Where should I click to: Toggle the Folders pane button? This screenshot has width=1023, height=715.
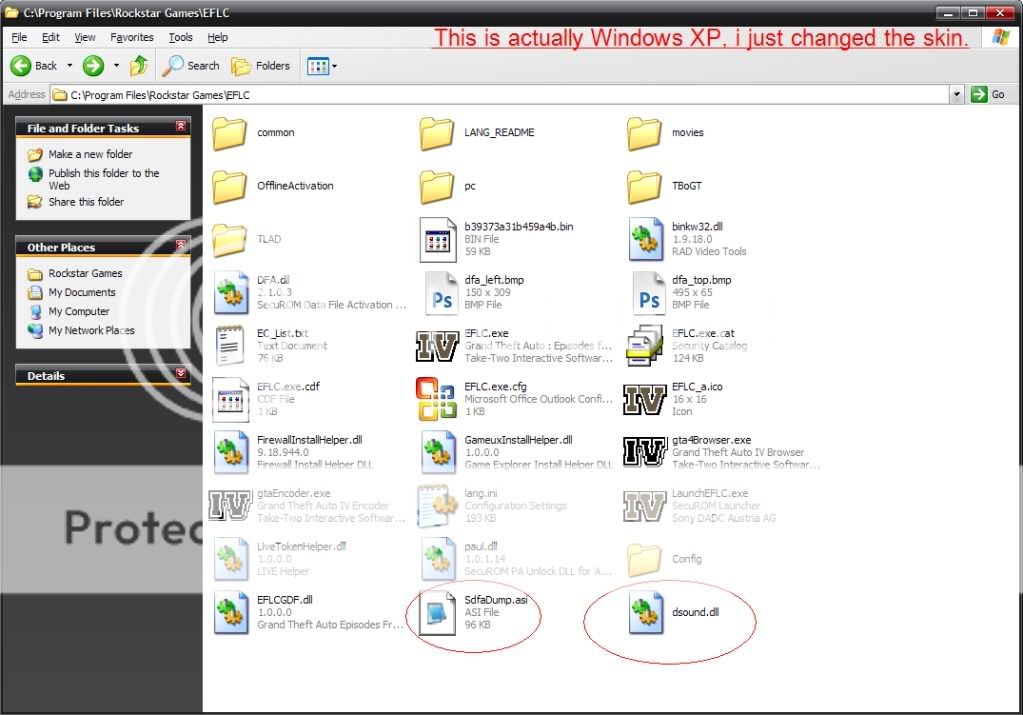[x=261, y=66]
